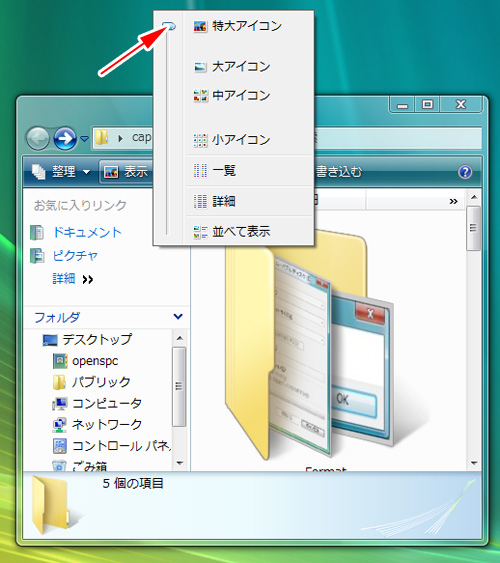Click the 大アイコン menu icon

click(200, 67)
